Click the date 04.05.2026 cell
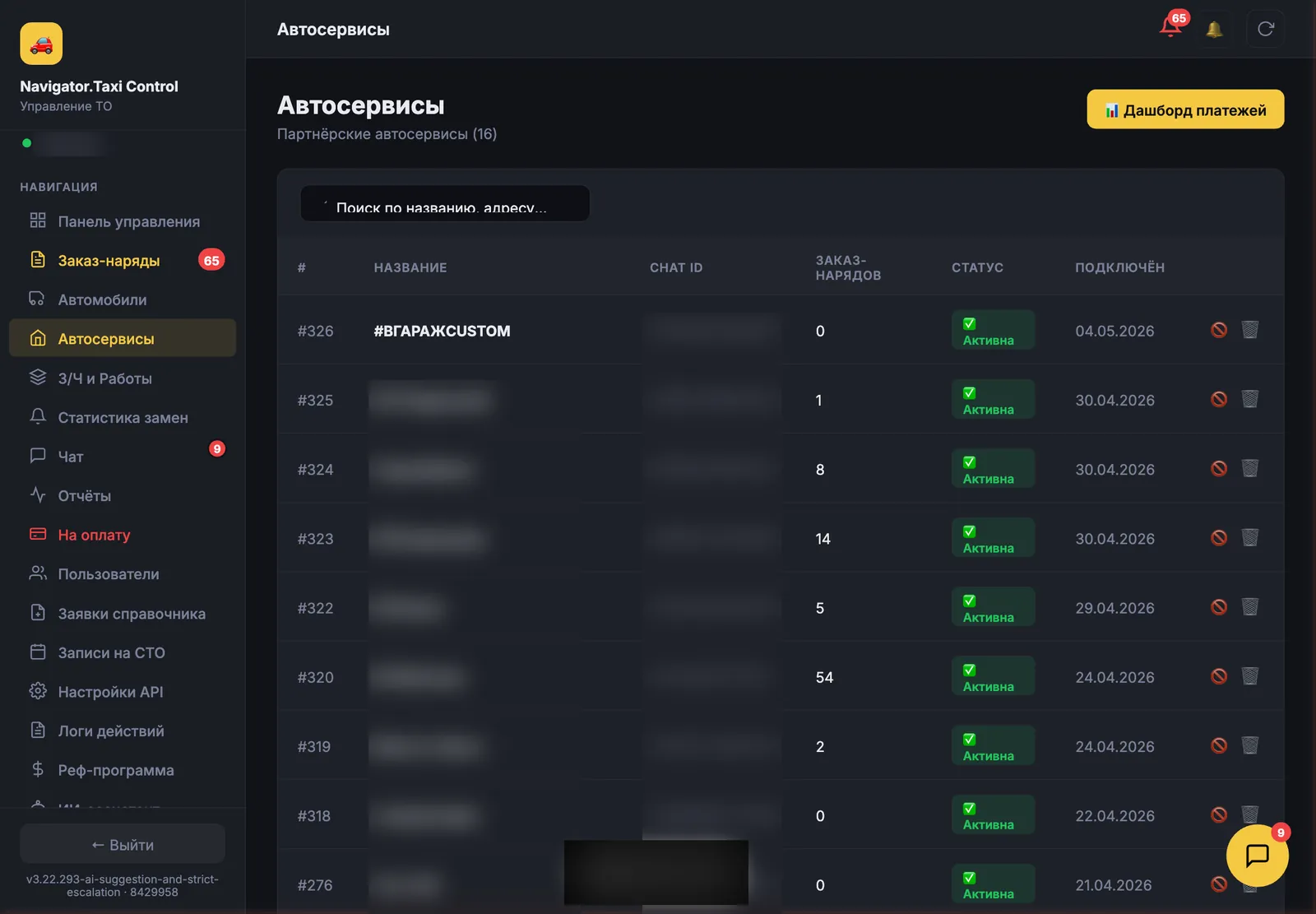 click(1114, 331)
